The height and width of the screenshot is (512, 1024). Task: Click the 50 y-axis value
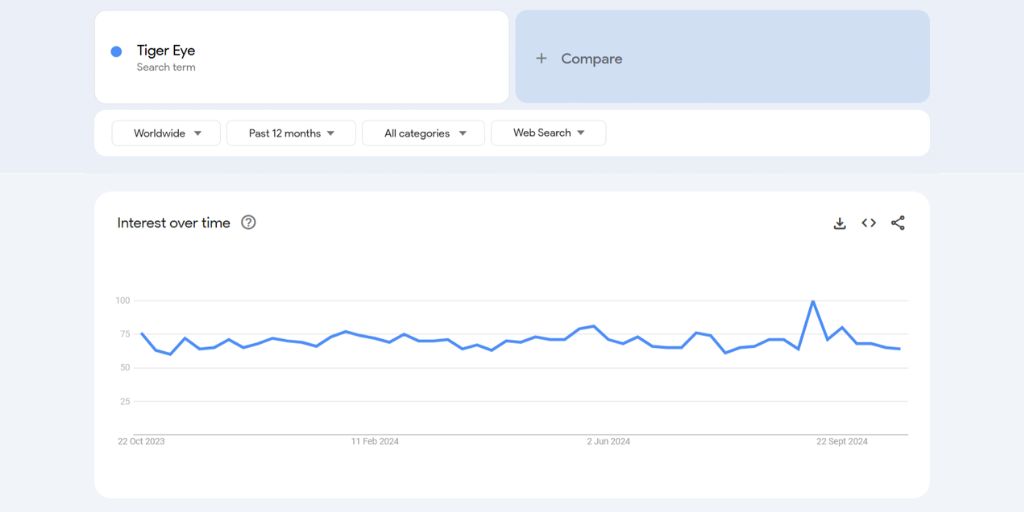pos(125,368)
